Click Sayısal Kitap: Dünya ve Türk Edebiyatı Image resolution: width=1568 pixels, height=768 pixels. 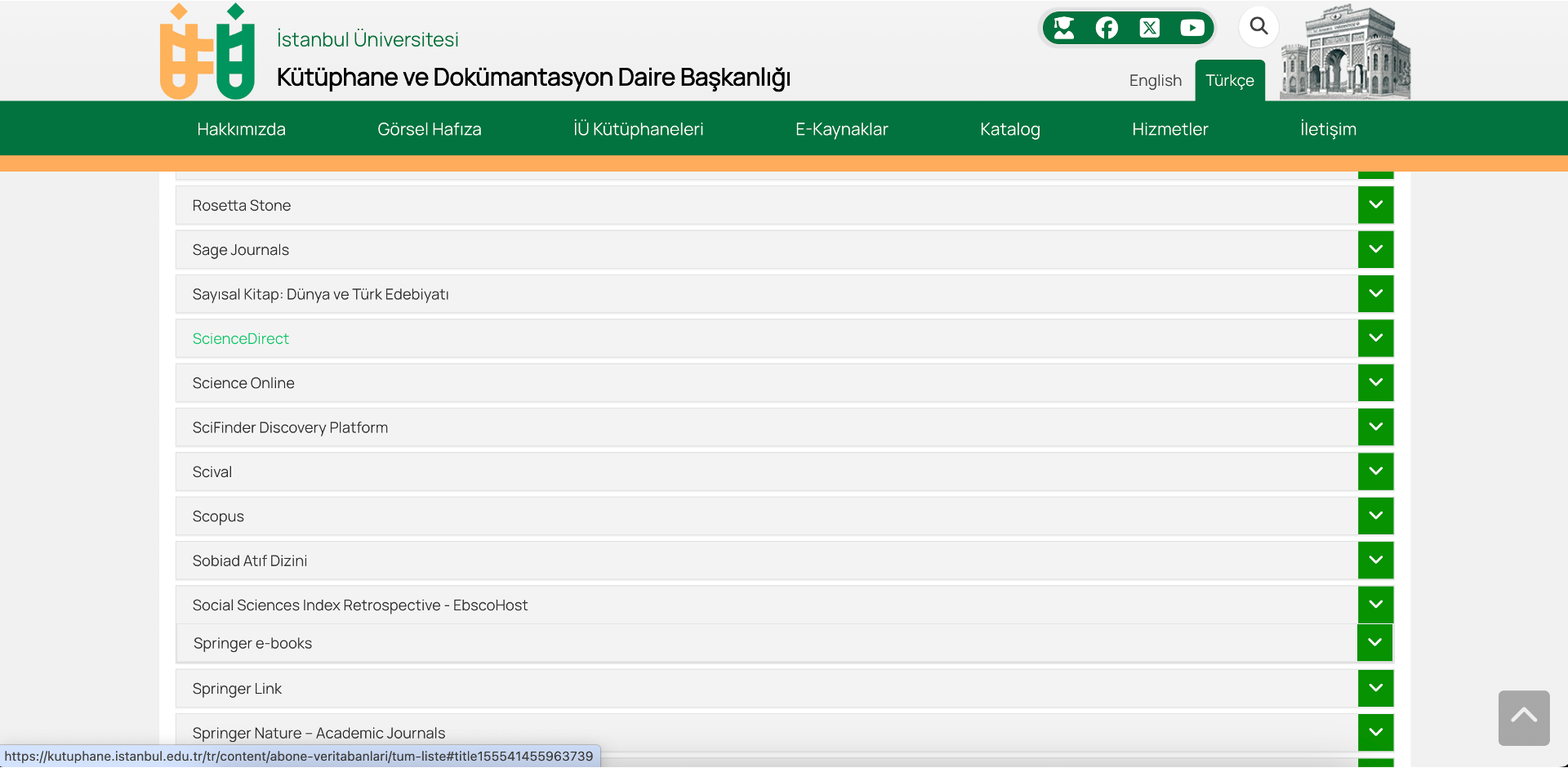coord(321,294)
